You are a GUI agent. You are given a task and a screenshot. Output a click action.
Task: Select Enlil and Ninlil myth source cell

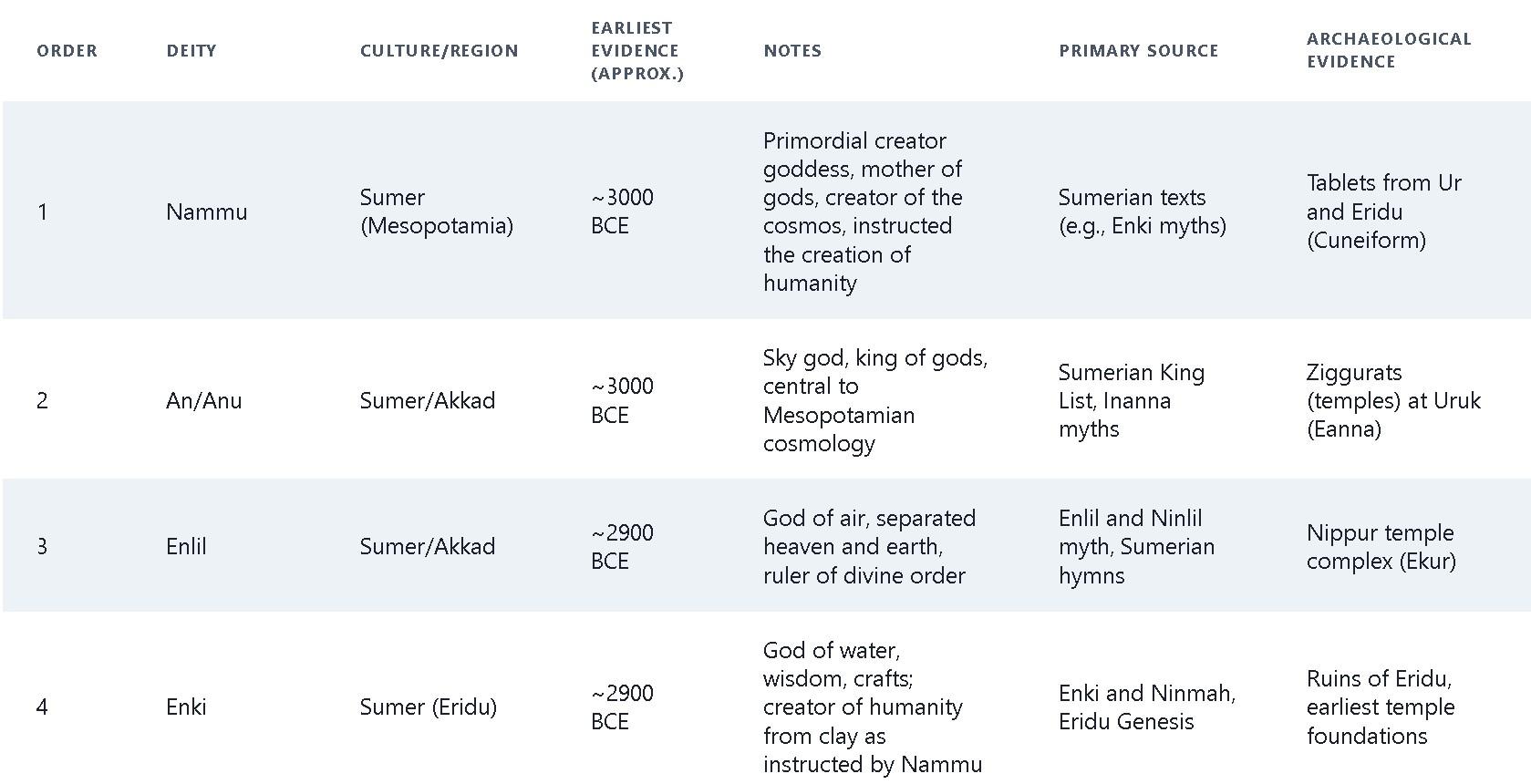[1136, 546]
